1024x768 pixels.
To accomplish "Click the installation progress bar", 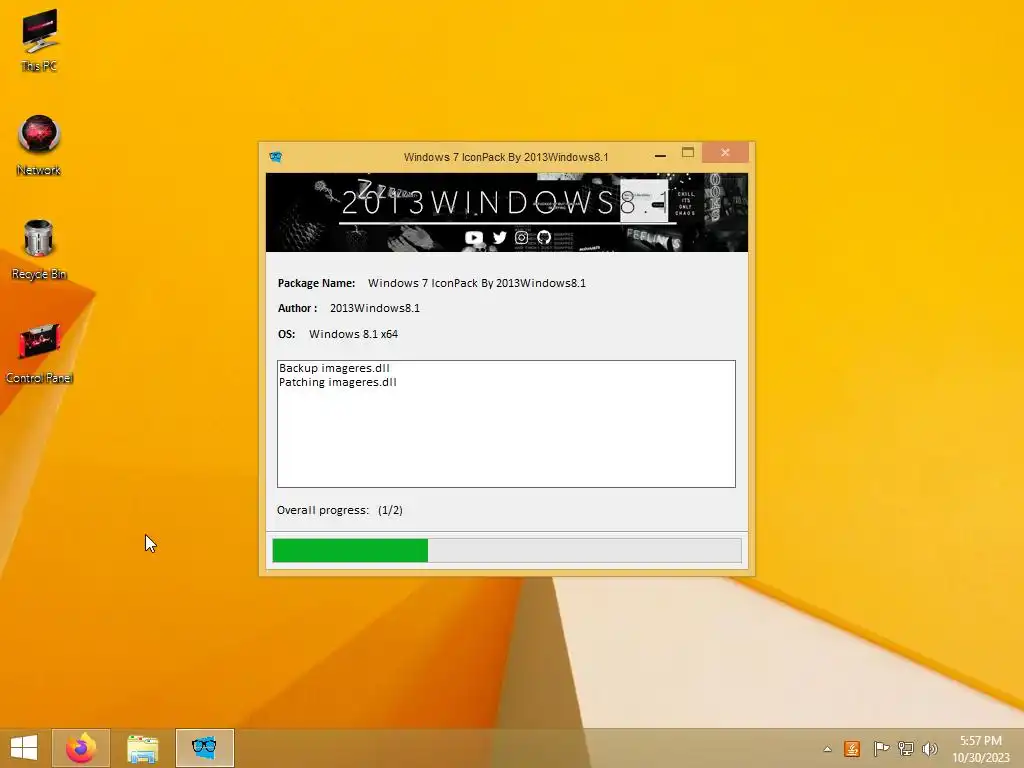I will tap(507, 550).
